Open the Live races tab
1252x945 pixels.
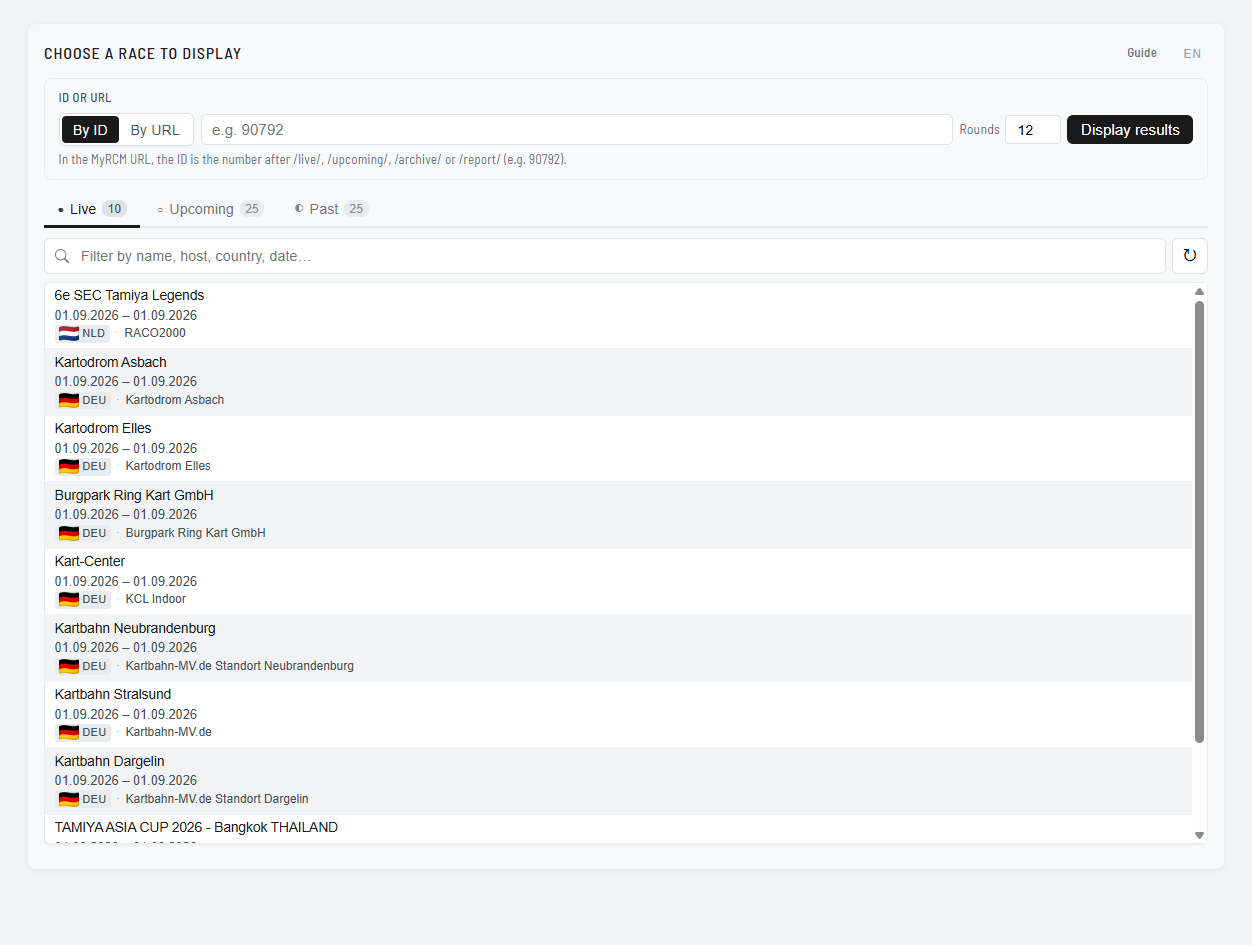click(x=92, y=209)
